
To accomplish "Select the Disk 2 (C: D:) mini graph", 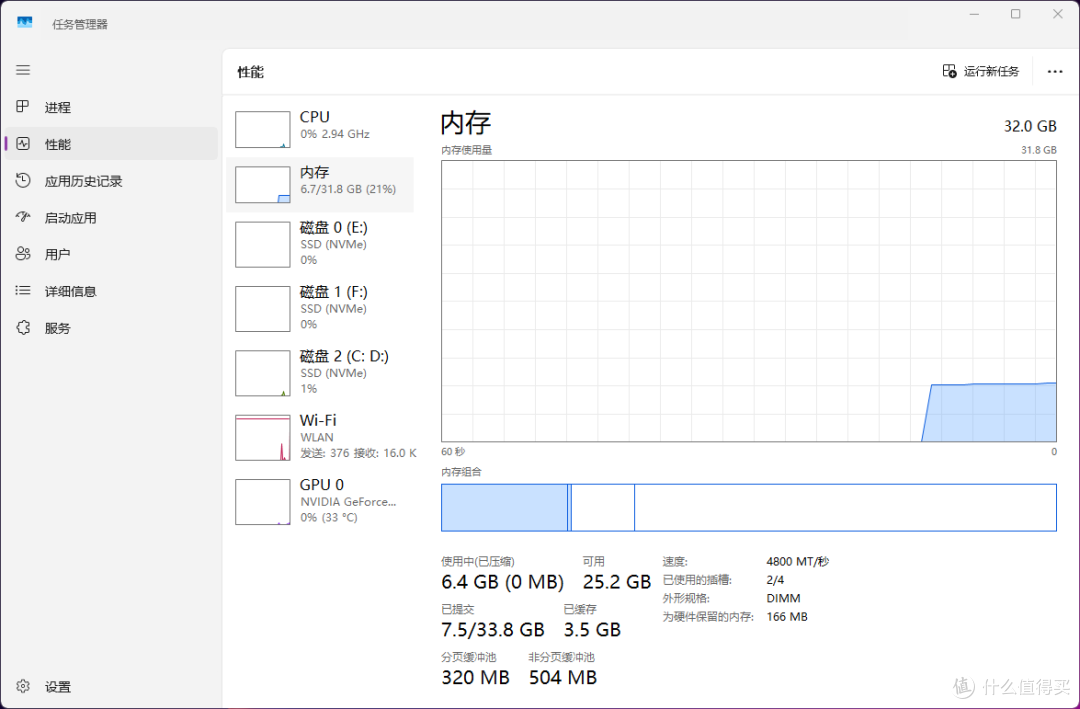I will [262, 373].
